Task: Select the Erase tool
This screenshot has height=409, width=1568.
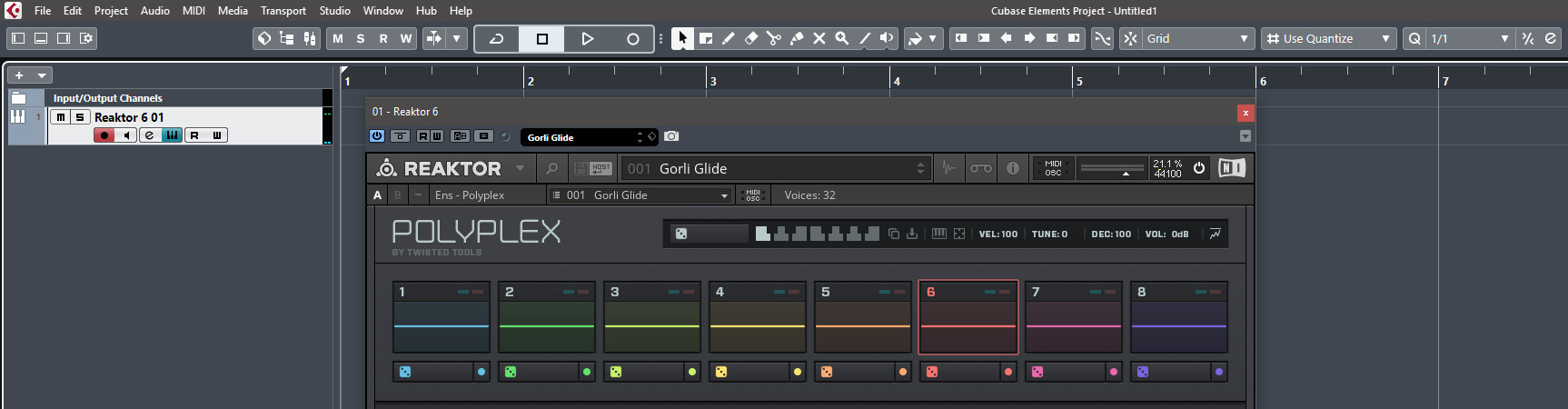Action: (x=751, y=38)
